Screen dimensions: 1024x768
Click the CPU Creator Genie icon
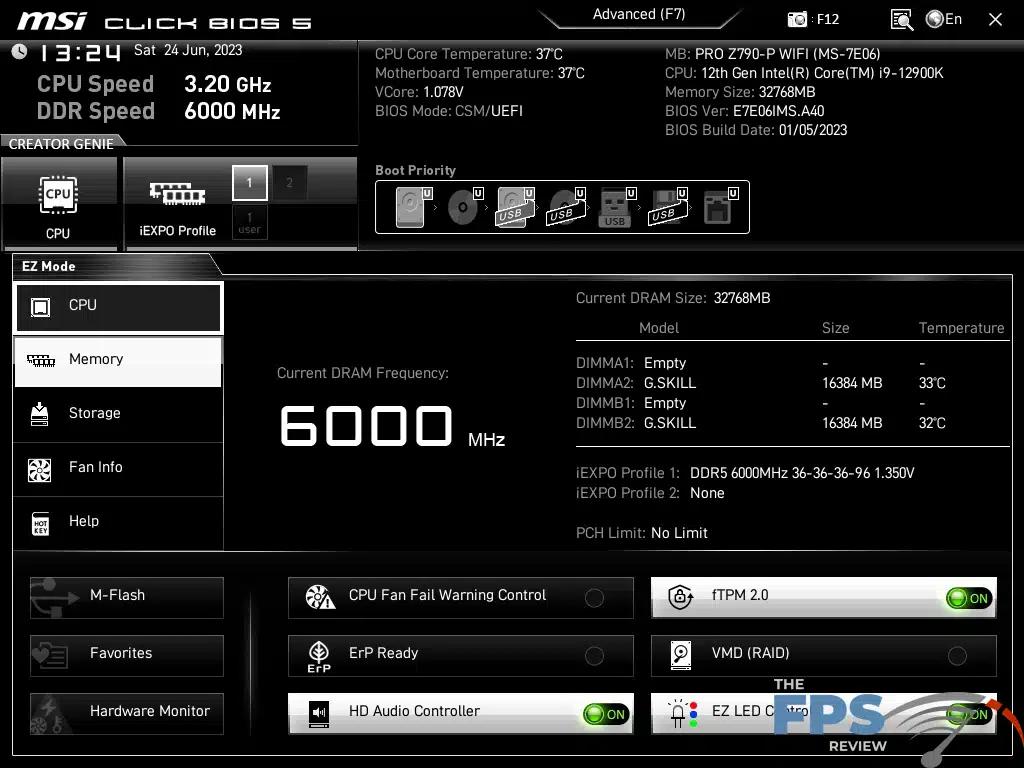[x=58, y=195]
